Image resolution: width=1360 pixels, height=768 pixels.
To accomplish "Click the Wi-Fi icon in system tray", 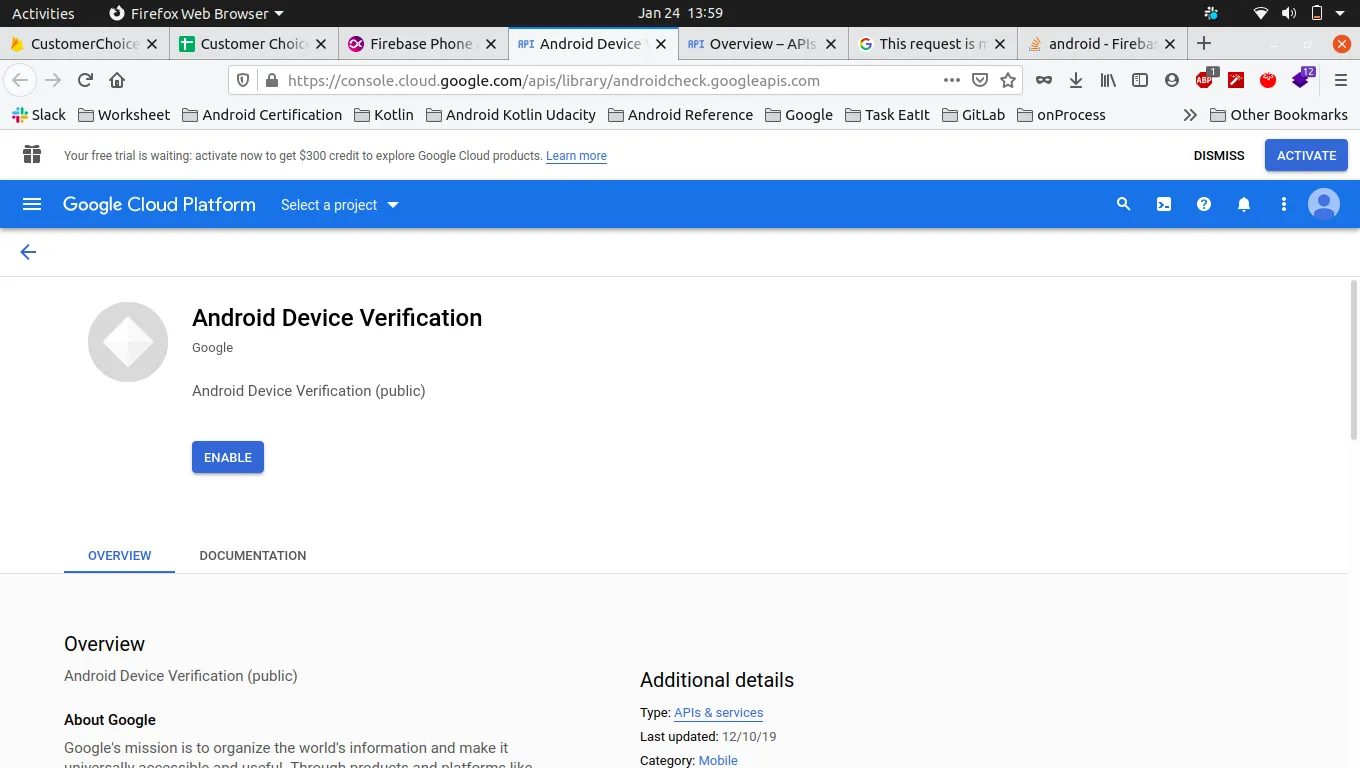I will click(1262, 13).
